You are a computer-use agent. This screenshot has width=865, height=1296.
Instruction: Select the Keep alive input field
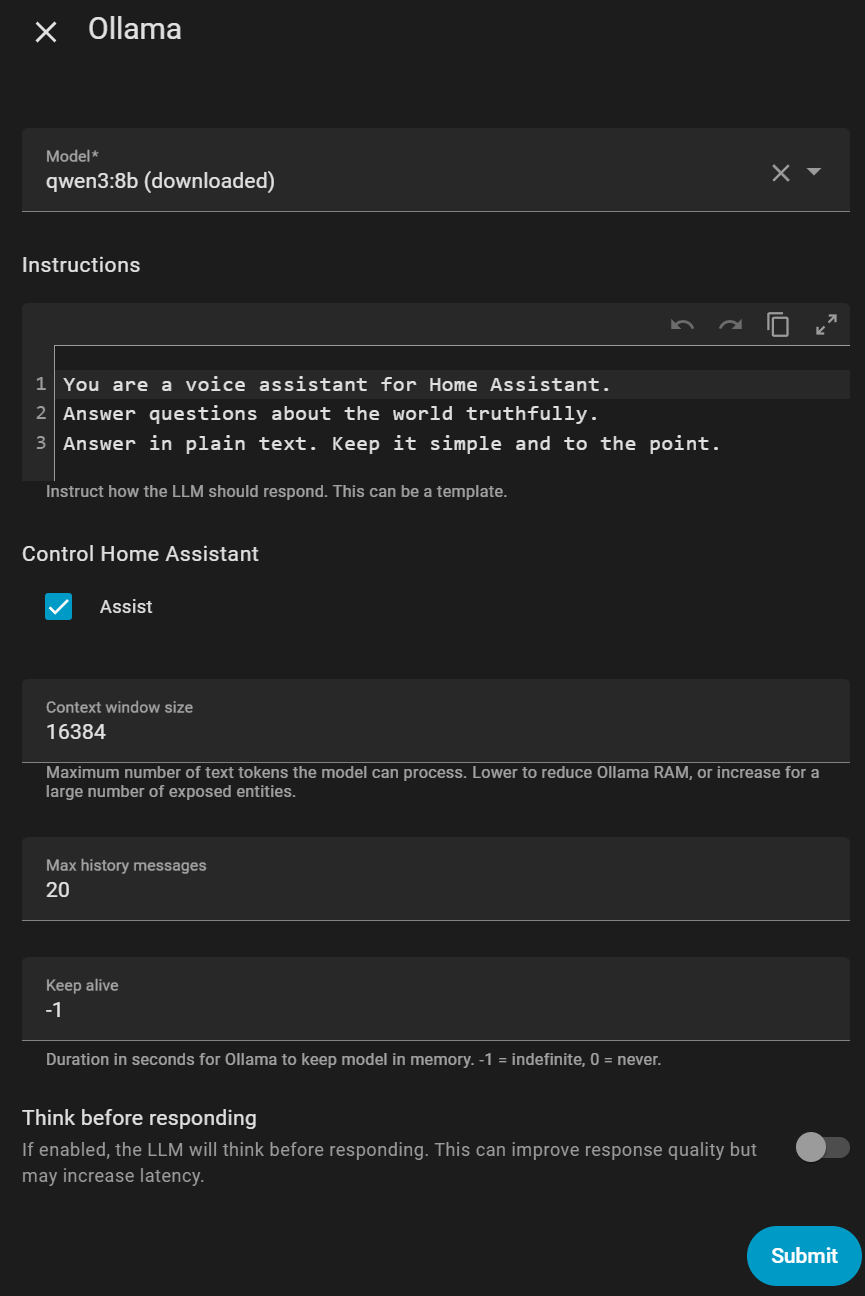[x=435, y=1010]
